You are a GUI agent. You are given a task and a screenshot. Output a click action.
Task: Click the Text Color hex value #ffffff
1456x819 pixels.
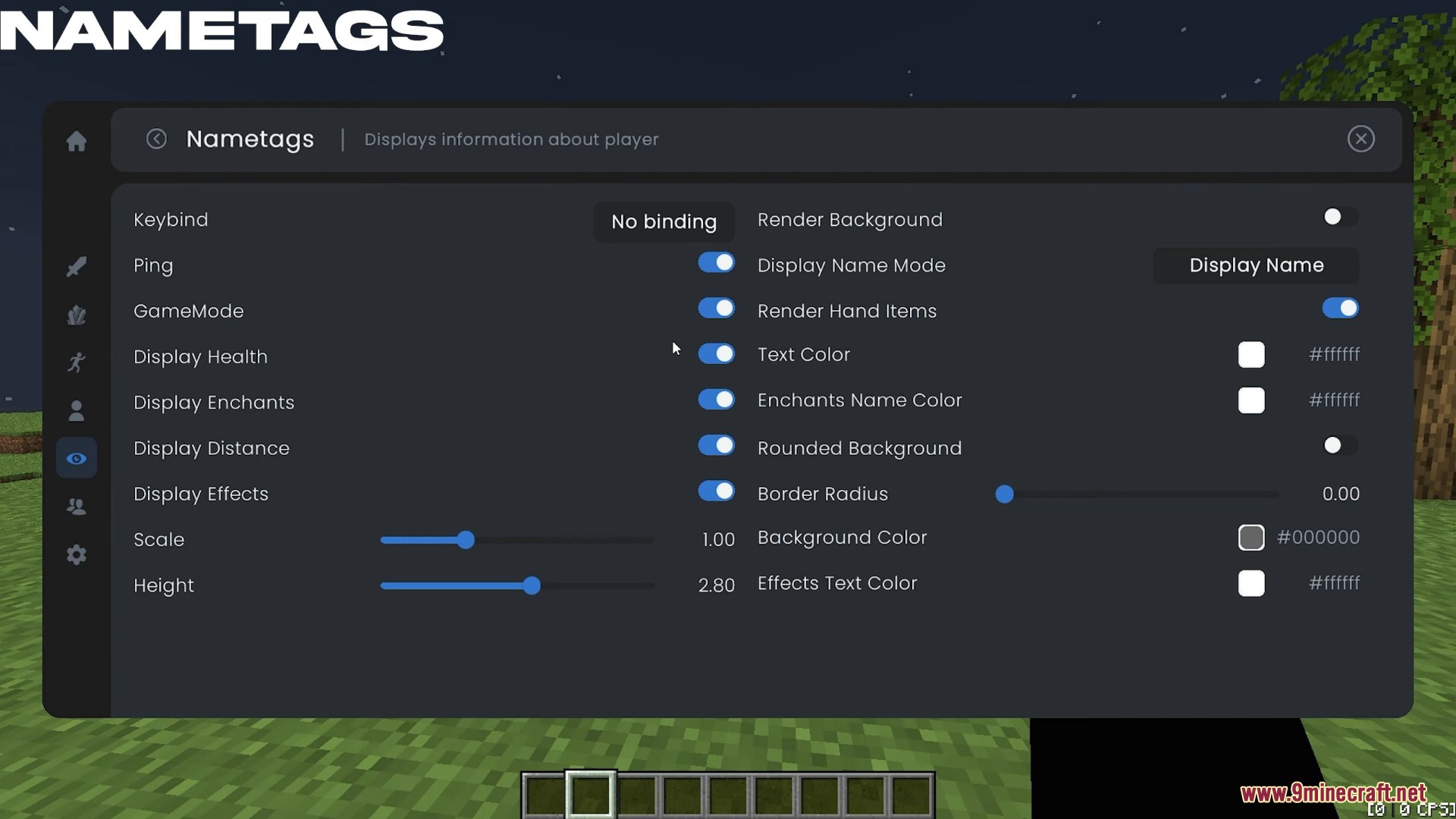pos(1335,354)
